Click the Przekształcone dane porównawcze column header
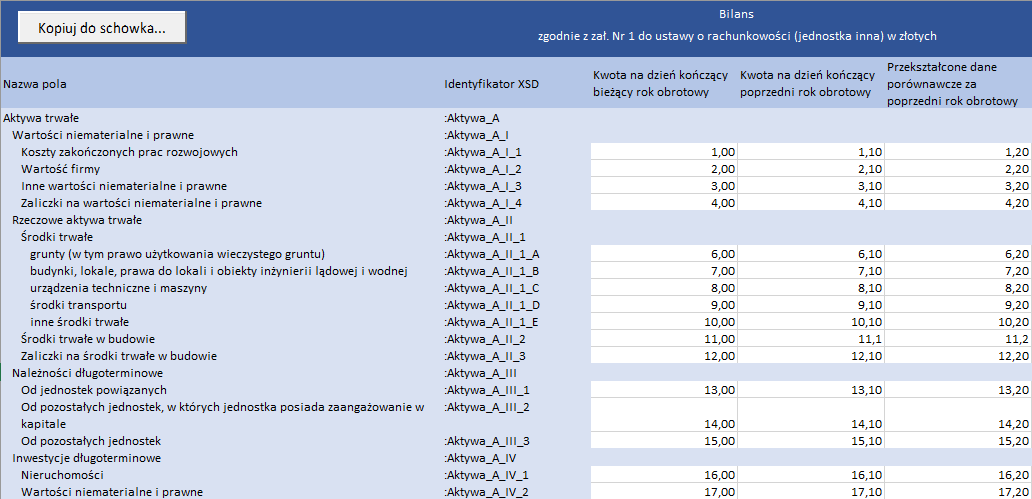This screenshot has height=499, width=1032. coord(952,84)
